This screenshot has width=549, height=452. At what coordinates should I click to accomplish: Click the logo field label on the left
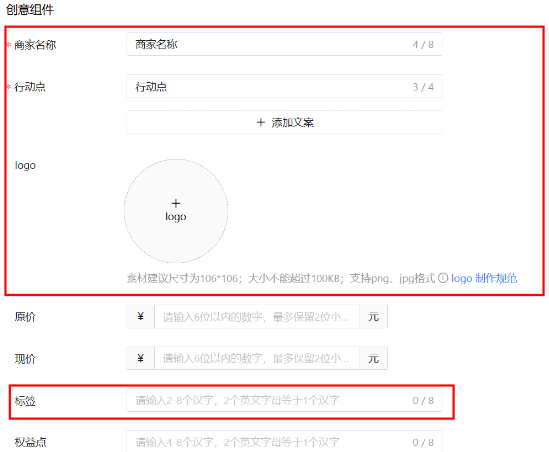[x=25, y=165]
